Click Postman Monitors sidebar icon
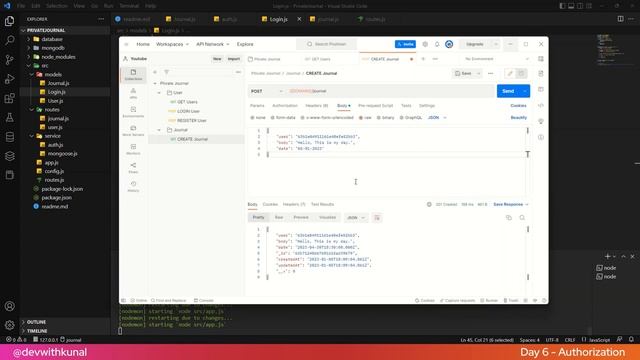The height and width of the screenshot is (360, 640). [x=133, y=149]
